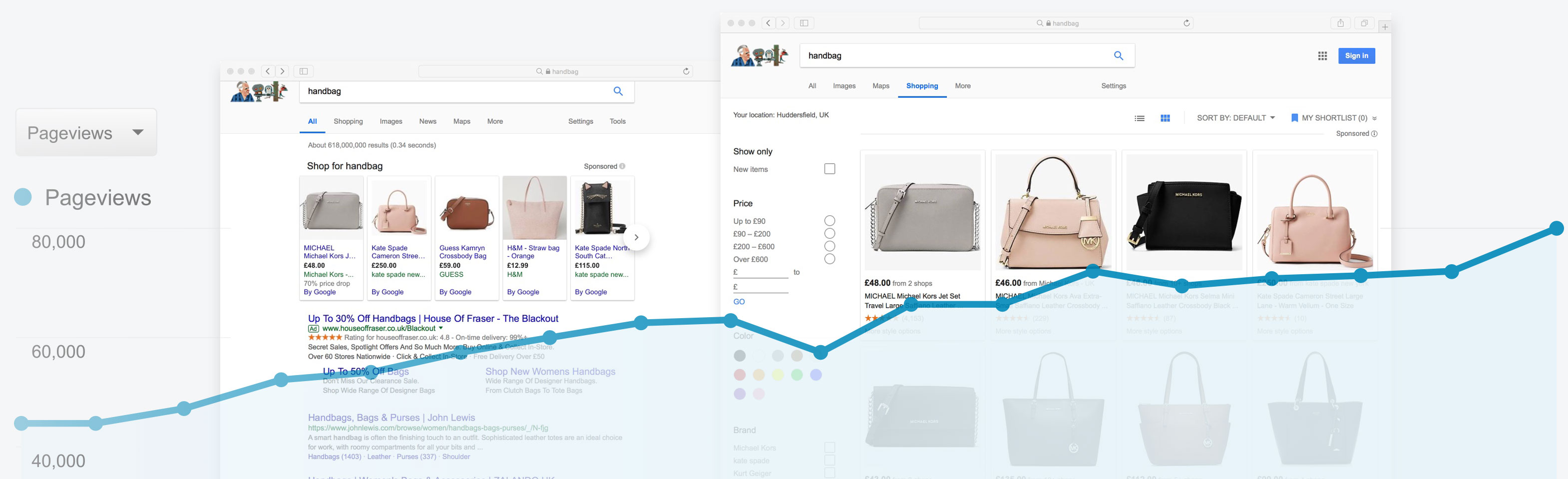This screenshot has width=1568, height=479.
Task: Select Over £600 price option
Action: [x=829, y=259]
